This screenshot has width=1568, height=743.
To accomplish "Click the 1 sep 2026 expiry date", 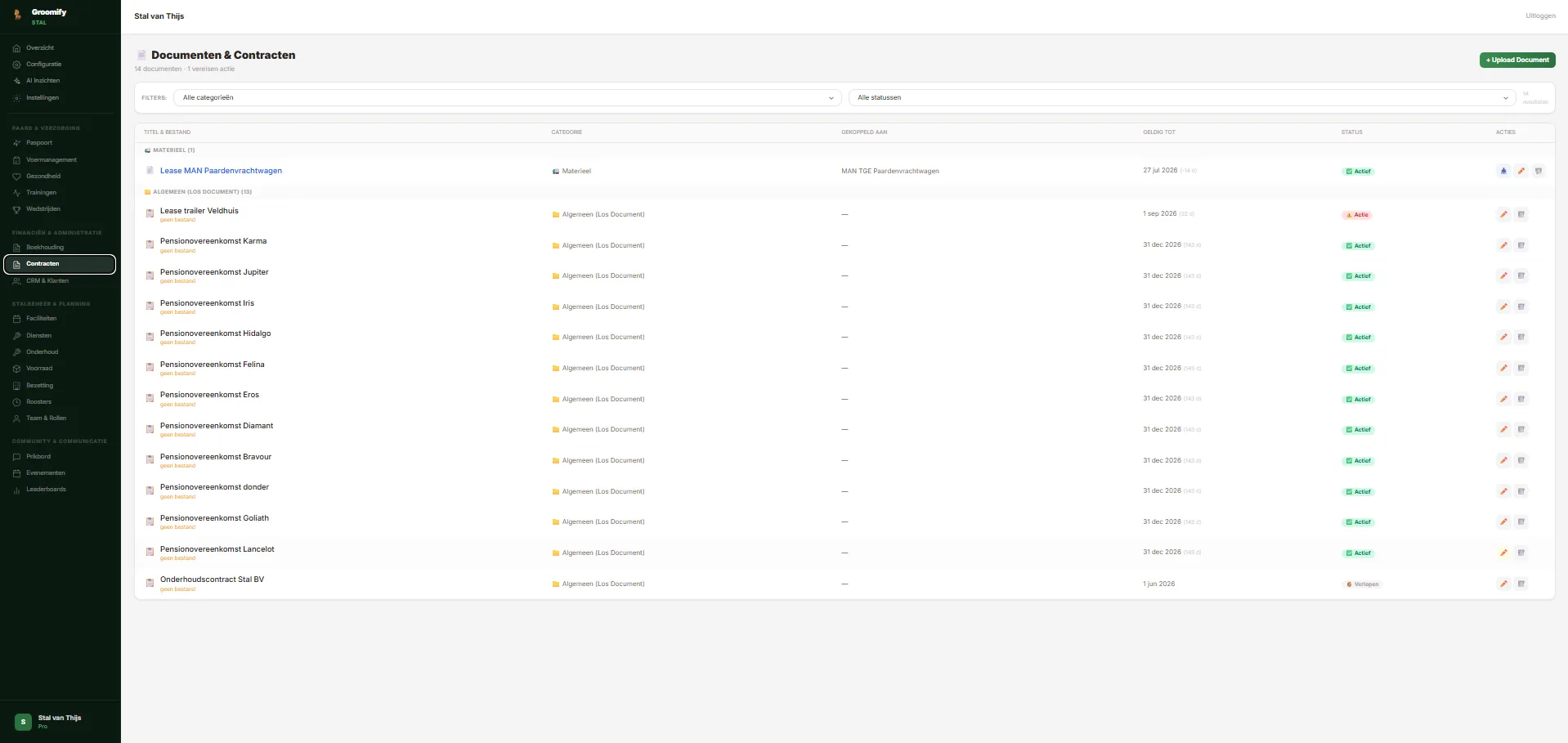I will [x=1159, y=214].
